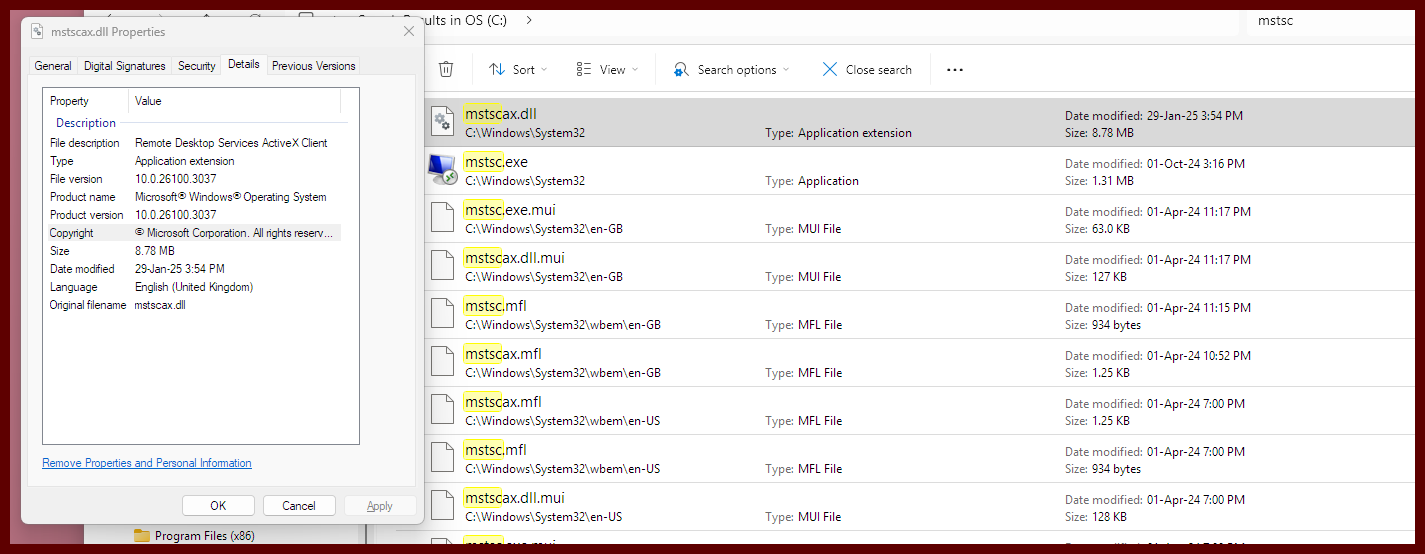Click the Program Files (x86) folder icon
This screenshot has height=554, width=1425.
click(x=142, y=536)
